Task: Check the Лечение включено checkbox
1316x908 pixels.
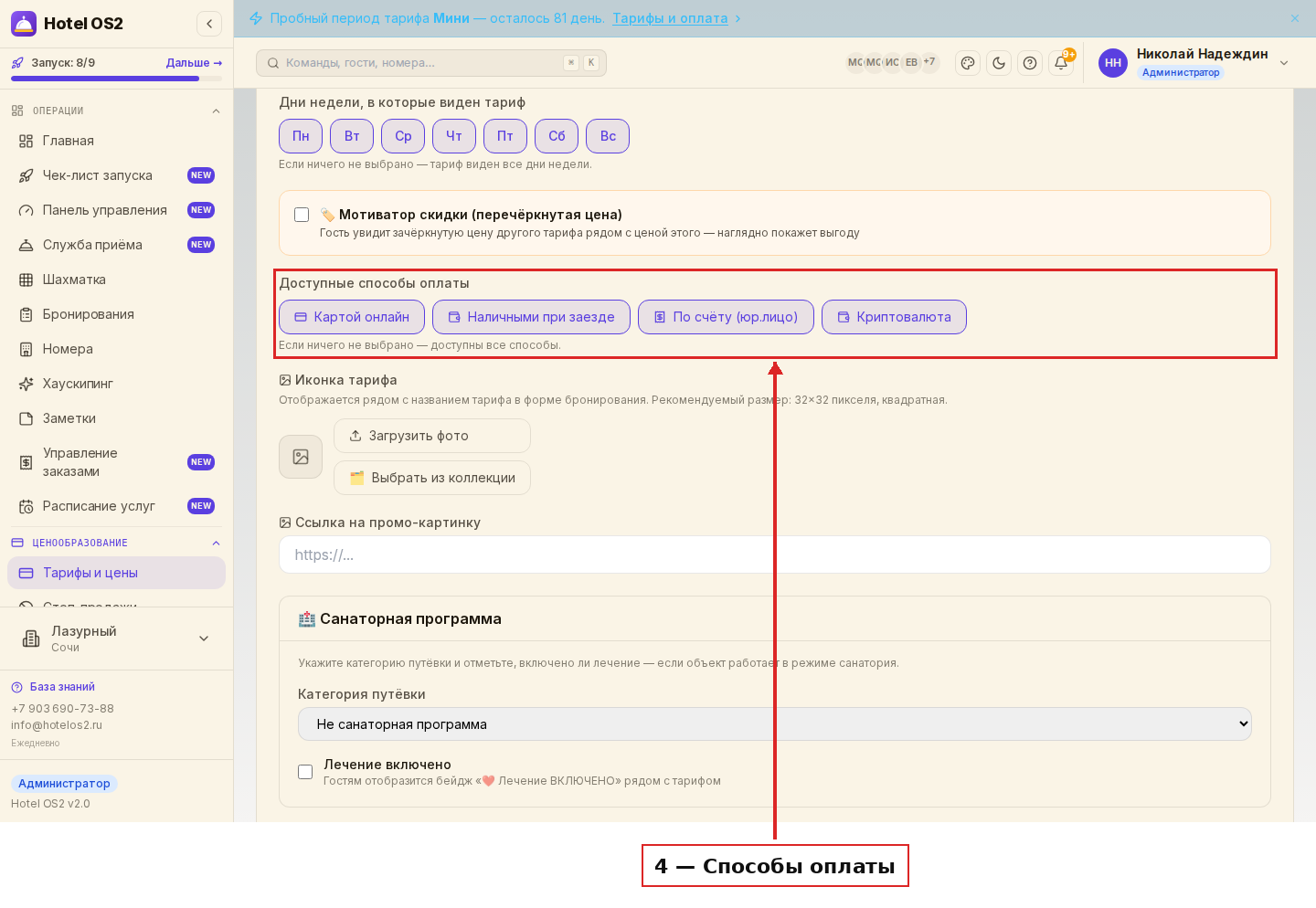Action: [x=305, y=772]
